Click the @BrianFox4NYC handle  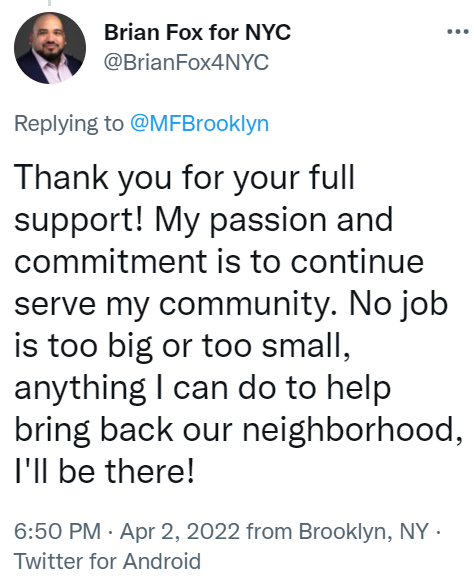click(x=186, y=62)
